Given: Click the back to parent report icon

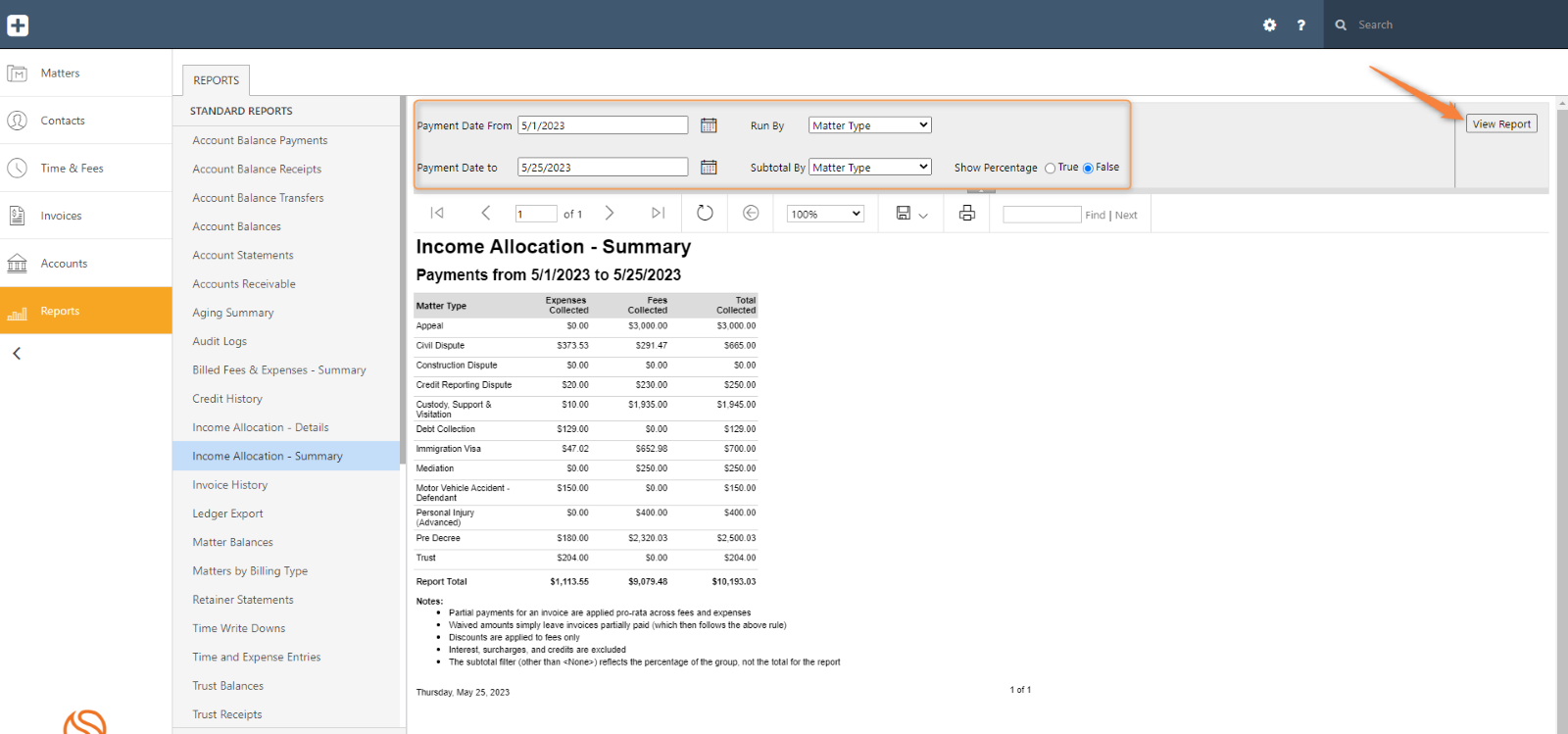Looking at the screenshot, I should 751,213.
